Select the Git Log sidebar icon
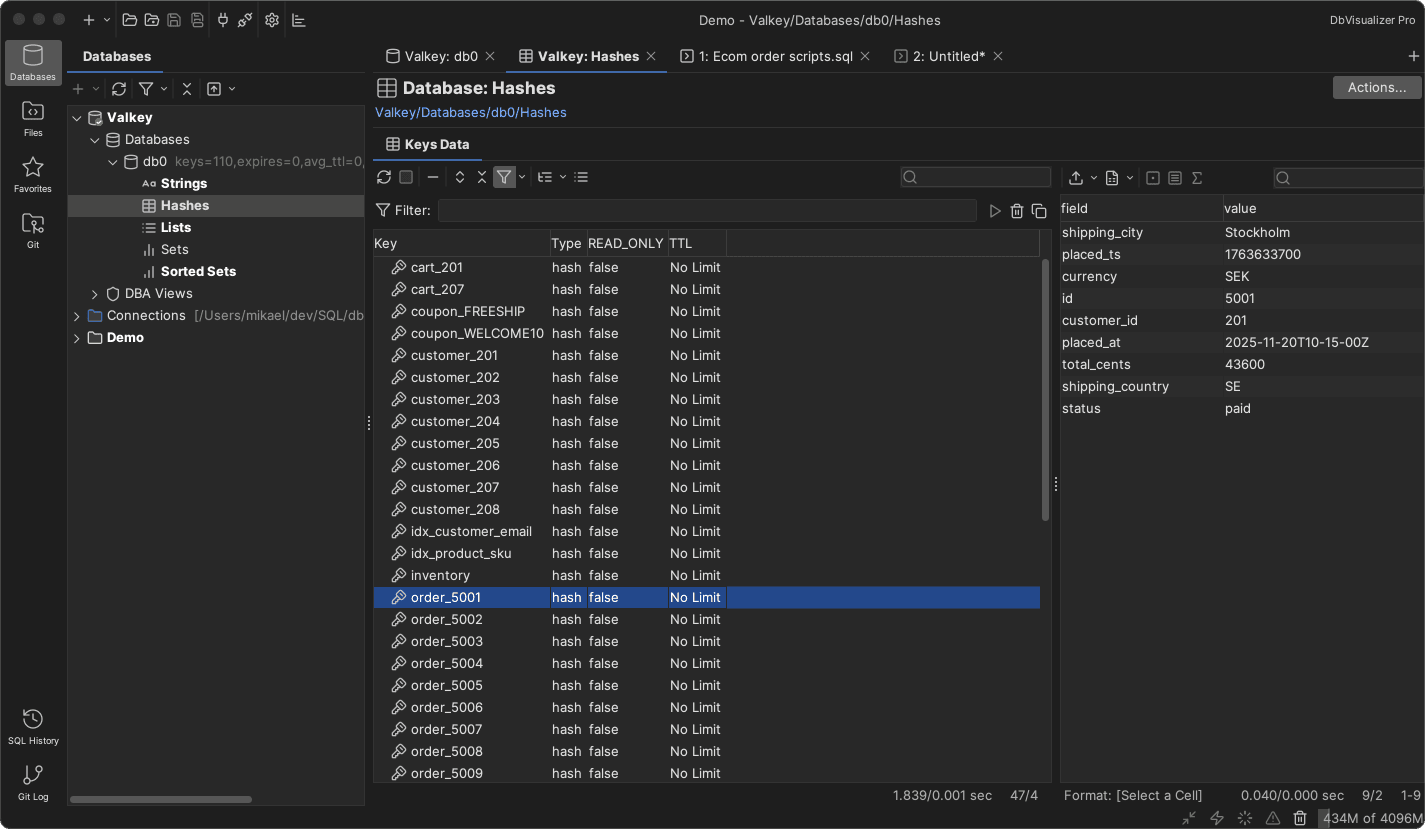 click(33, 778)
